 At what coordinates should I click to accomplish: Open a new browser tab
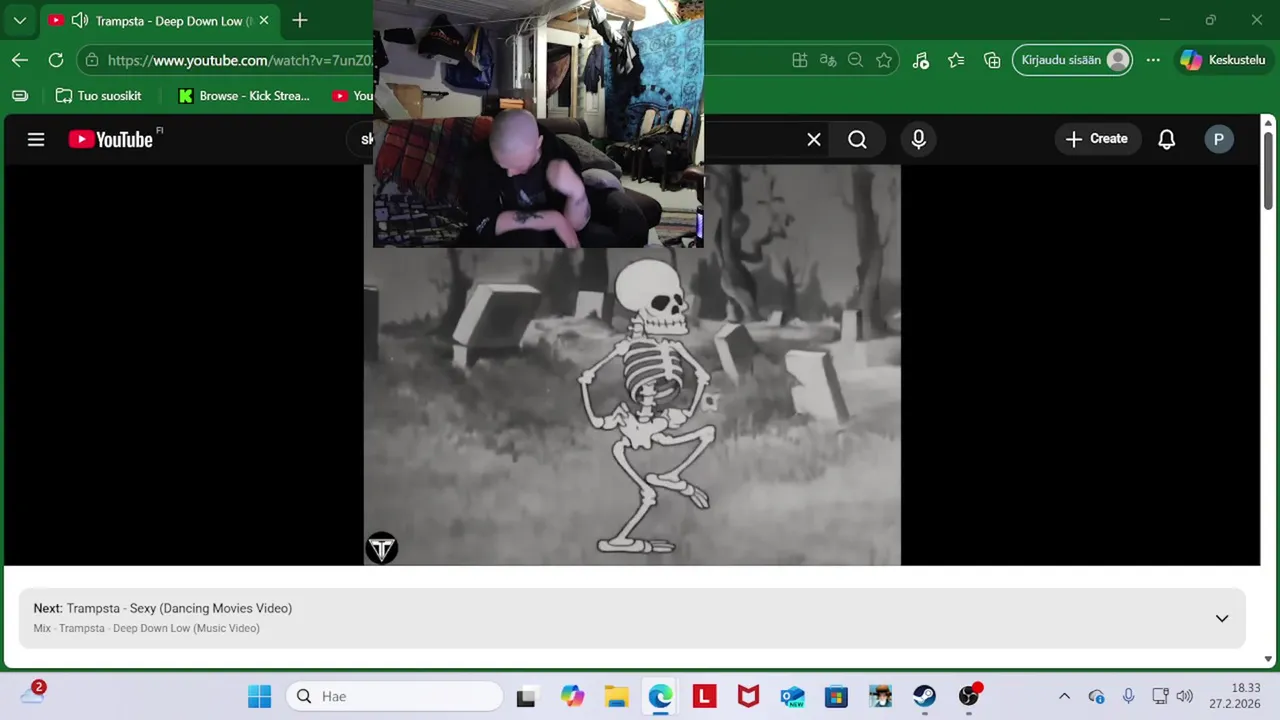pyautogui.click(x=299, y=20)
